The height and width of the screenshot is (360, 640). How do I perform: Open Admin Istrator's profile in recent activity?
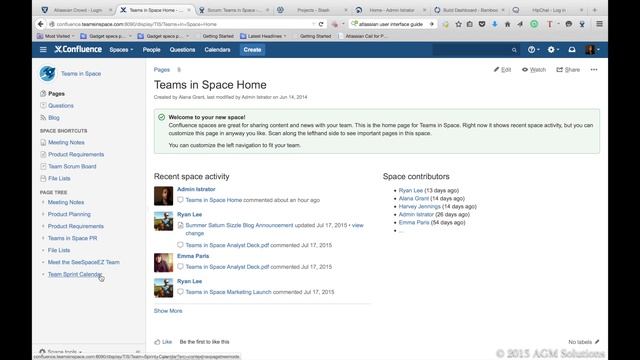pos(196,189)
